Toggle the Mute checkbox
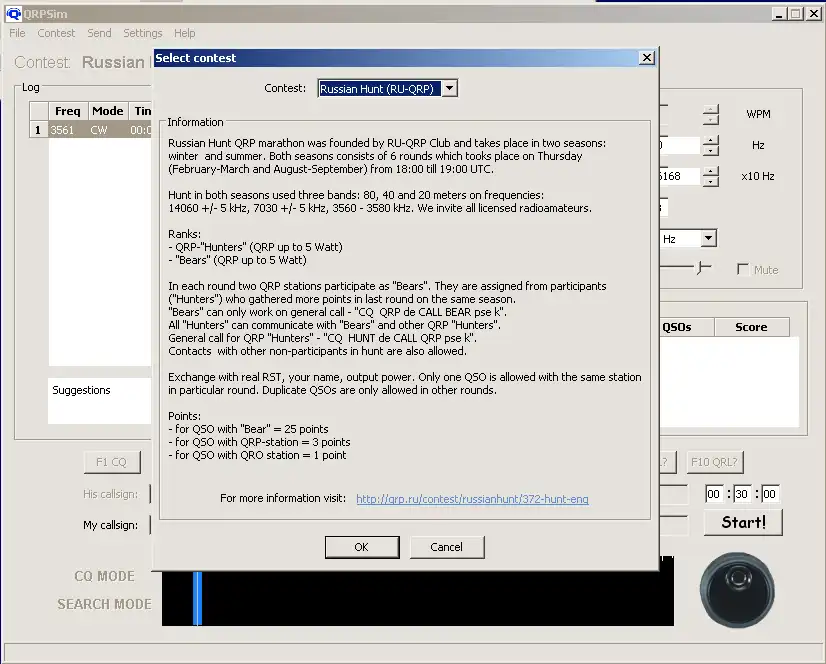Screen dimensions: 826x664 (743, 269)
